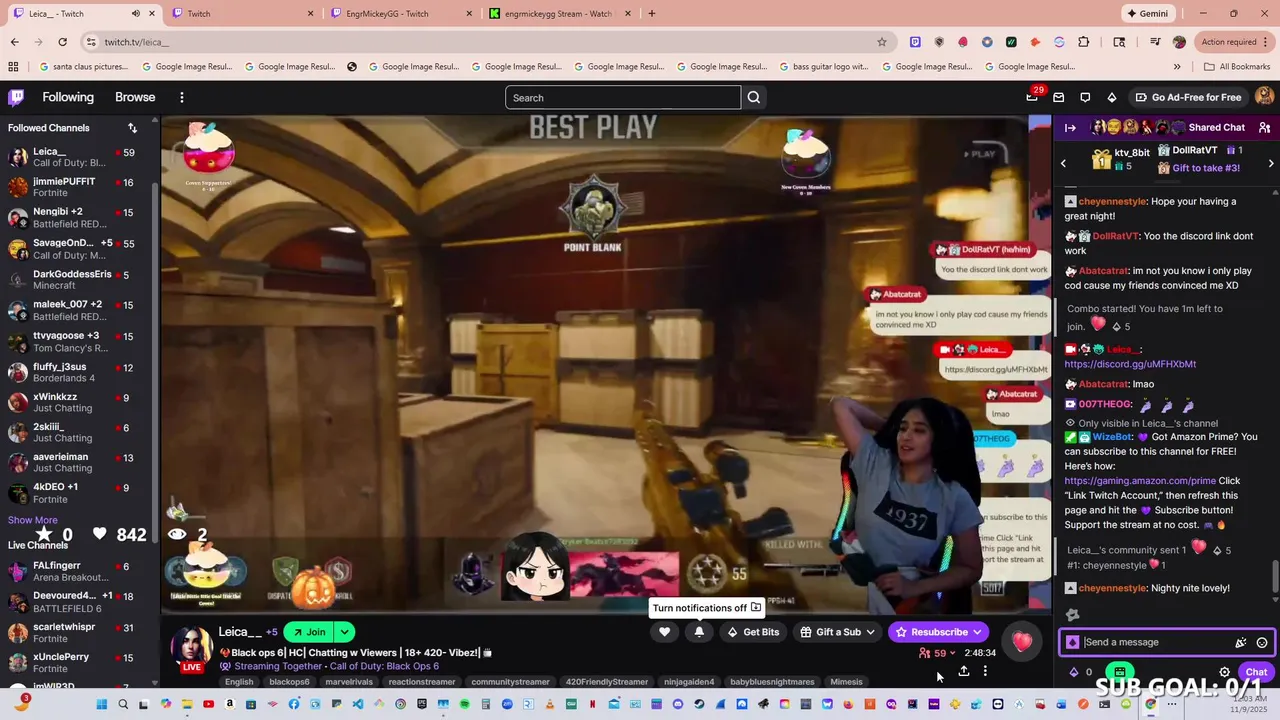Switch to the second Twitch browser tab
Image resolution: width=1280 pixels, height=720 pixels.
coord(241,14)
